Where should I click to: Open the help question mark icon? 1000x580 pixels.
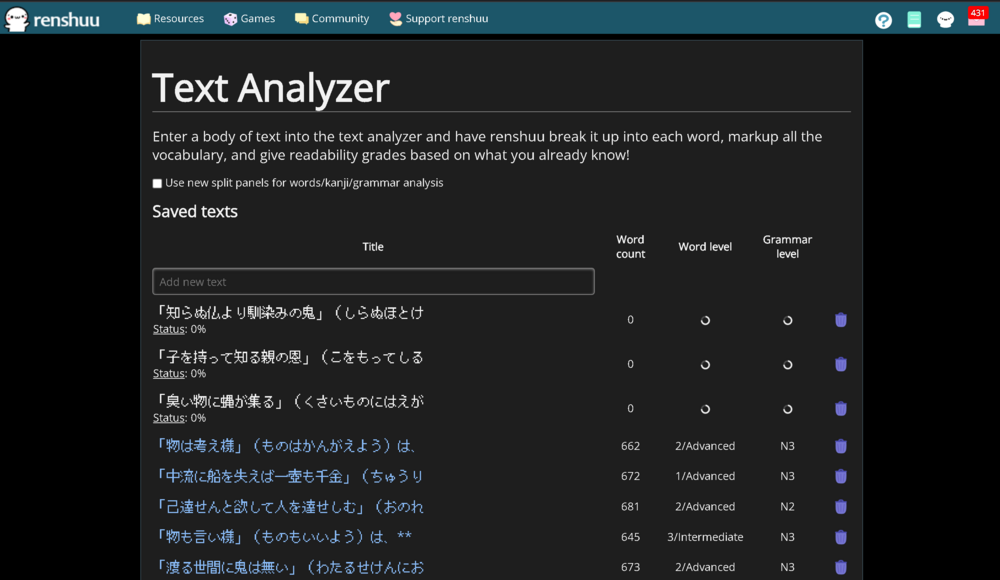point(883,20)
